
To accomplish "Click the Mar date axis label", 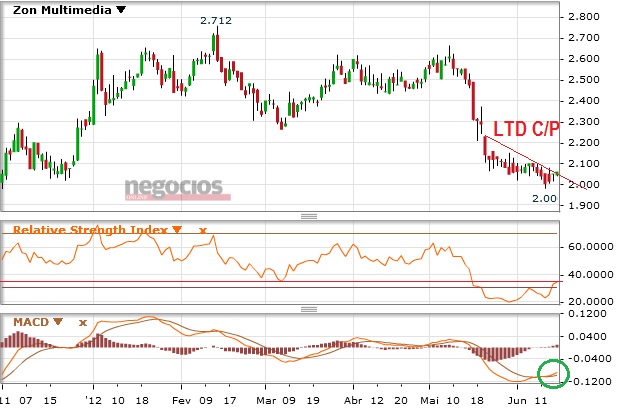I will point(266,400).
